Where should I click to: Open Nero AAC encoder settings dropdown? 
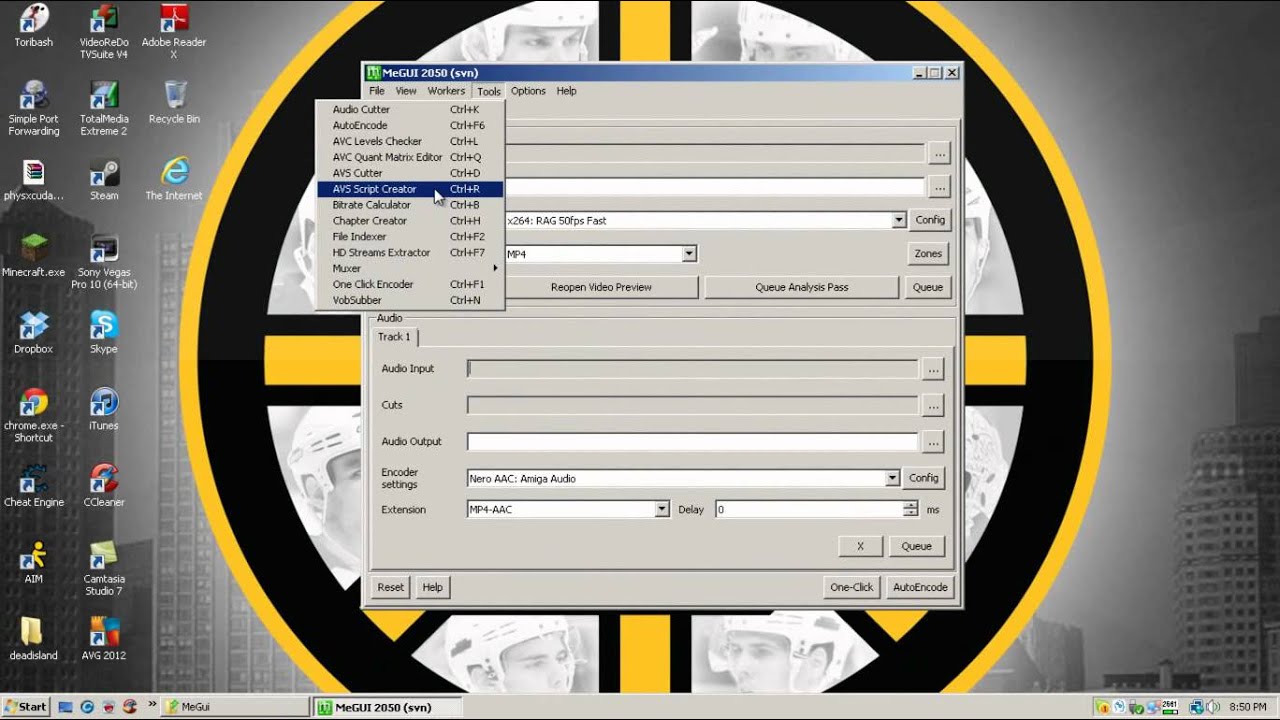[892, 478]
